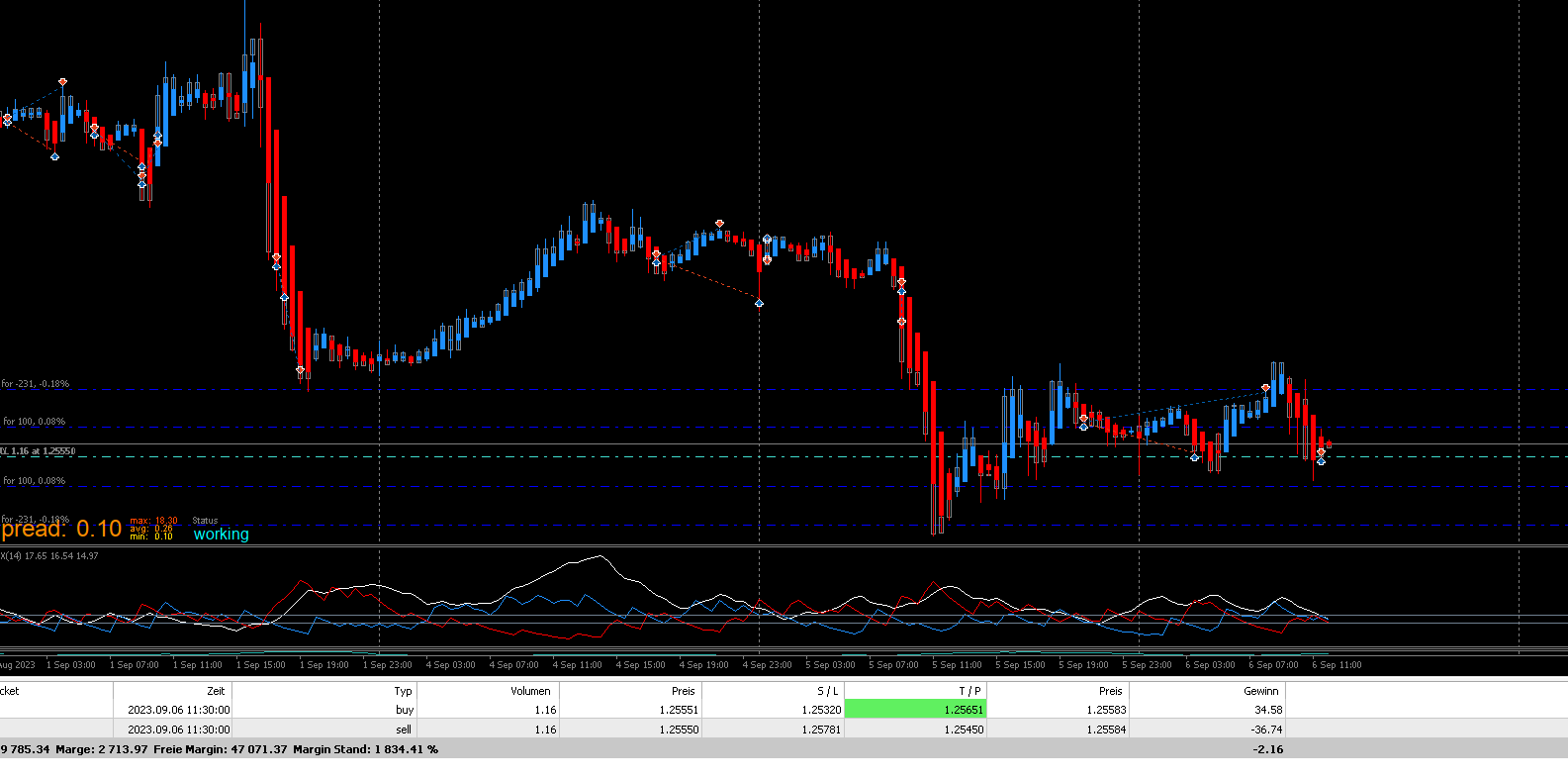Click the red trade marker at the 6 Sep 07:00 high

coord(1265,387)
